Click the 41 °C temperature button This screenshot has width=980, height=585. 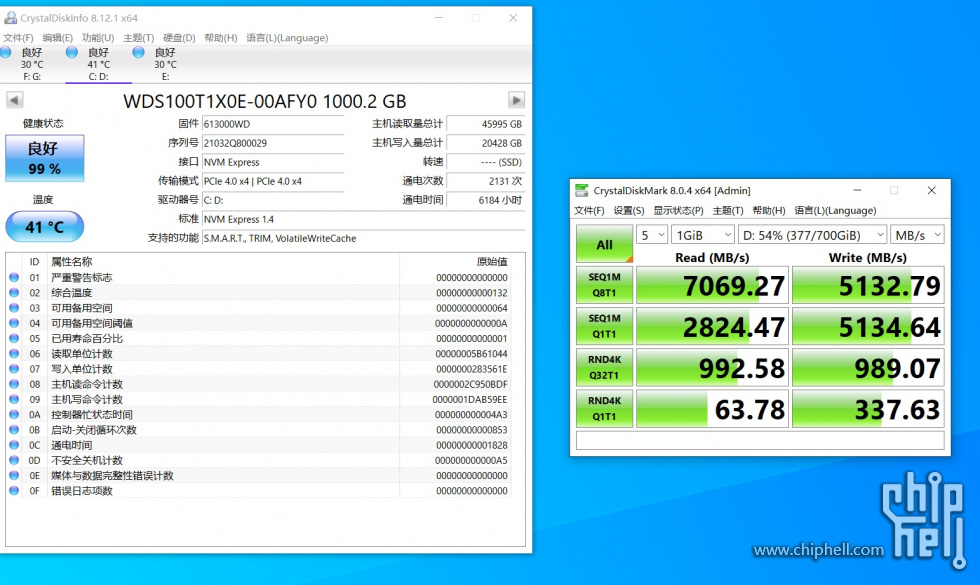[x=44, y=226]
